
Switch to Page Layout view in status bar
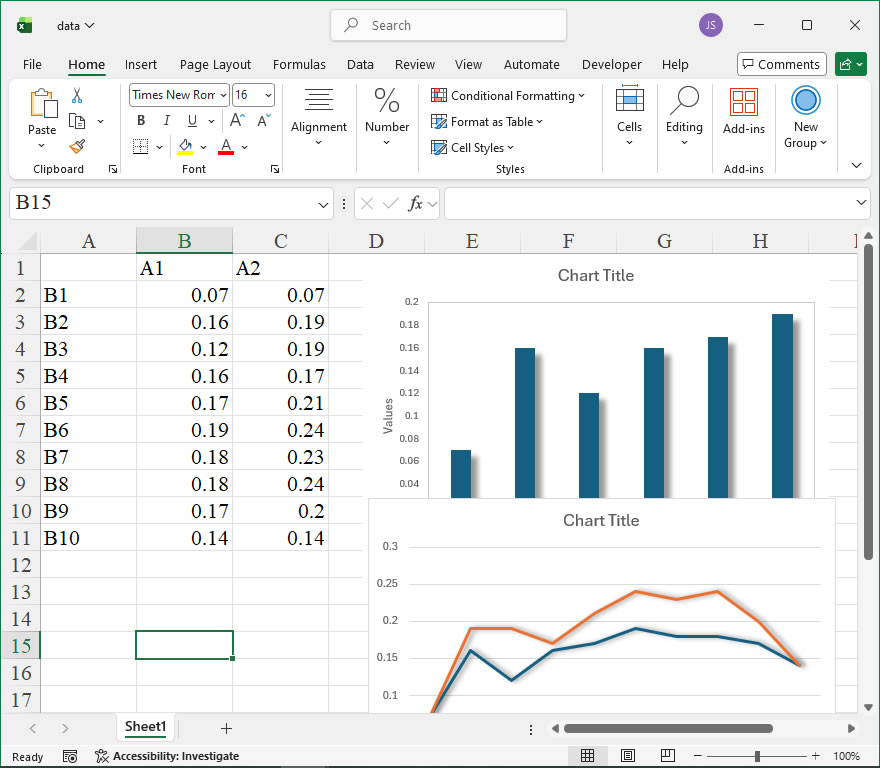point(628,756)
